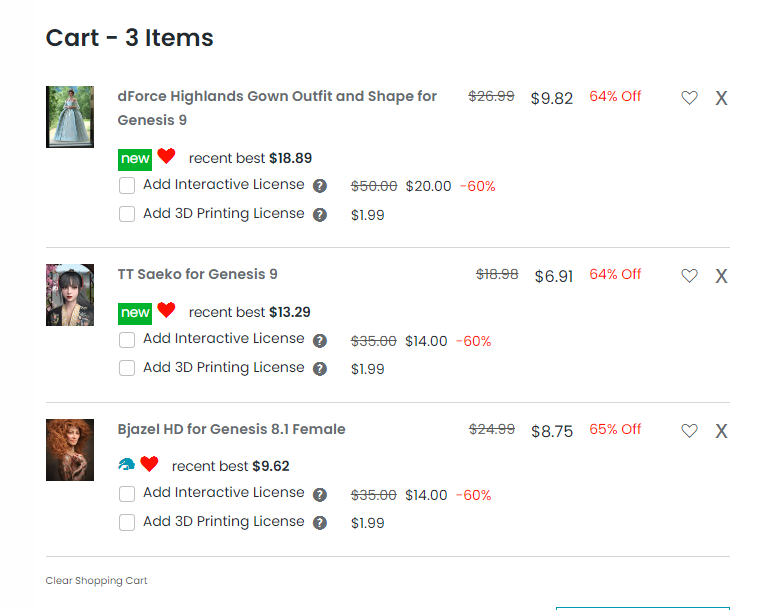The height and width of the screenshot is (610, 777).
Task: Click Clear Shopping Cart link
Action: 96,581
